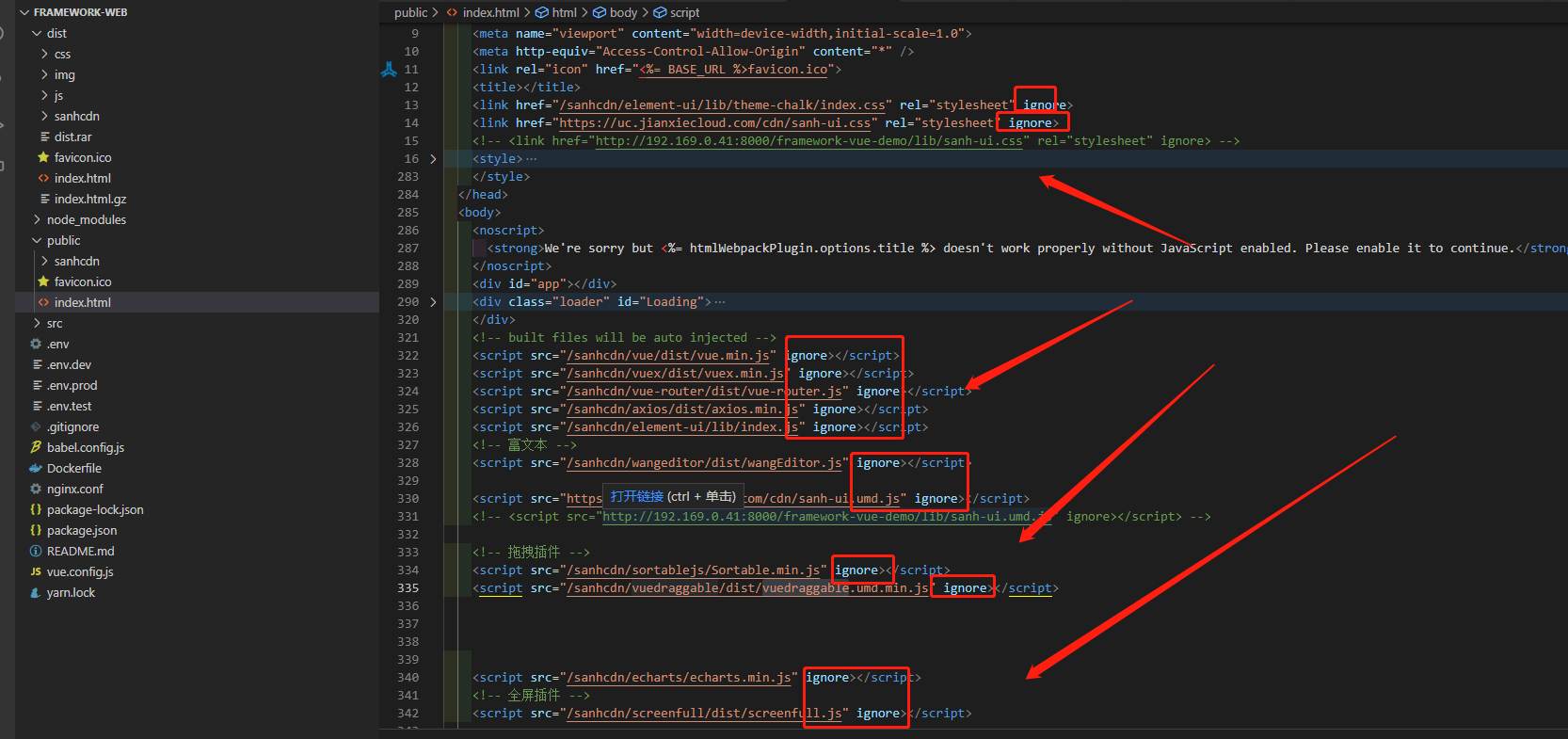The width and height of the screenshot is (1568, 739).
Task: Collapse the FRAMEWORK-WEB explorer section
Action: 24,12
